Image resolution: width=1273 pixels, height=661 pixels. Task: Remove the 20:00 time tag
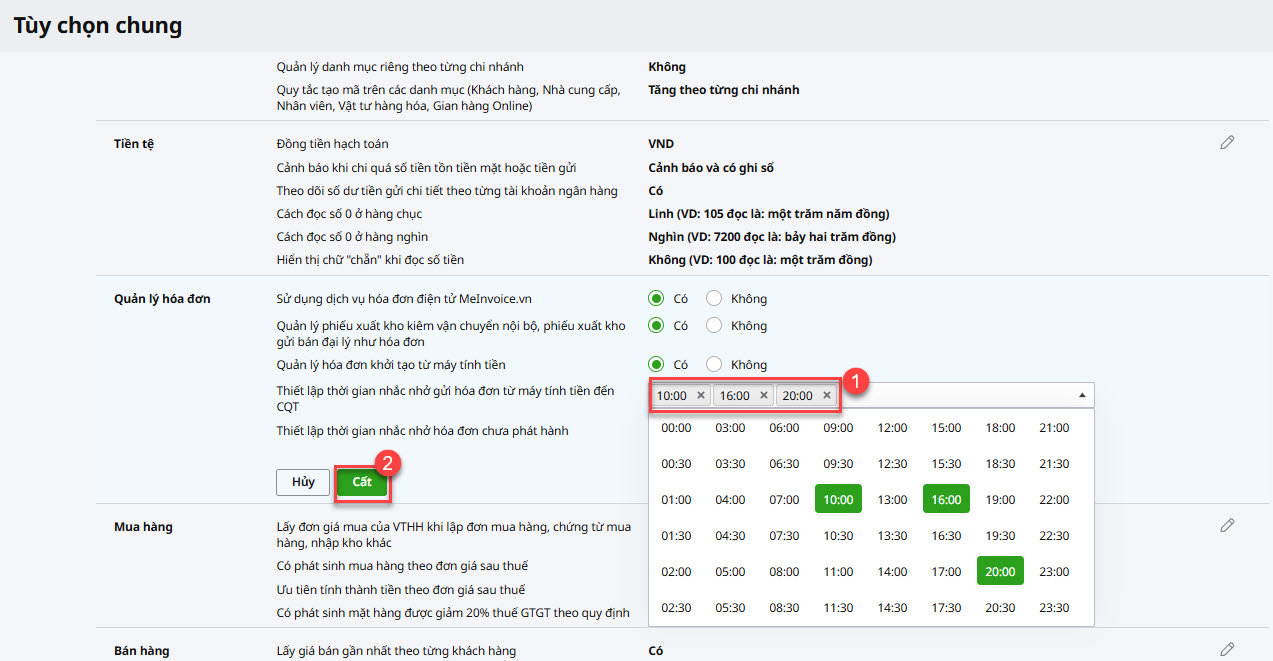[x=827, y=395]
